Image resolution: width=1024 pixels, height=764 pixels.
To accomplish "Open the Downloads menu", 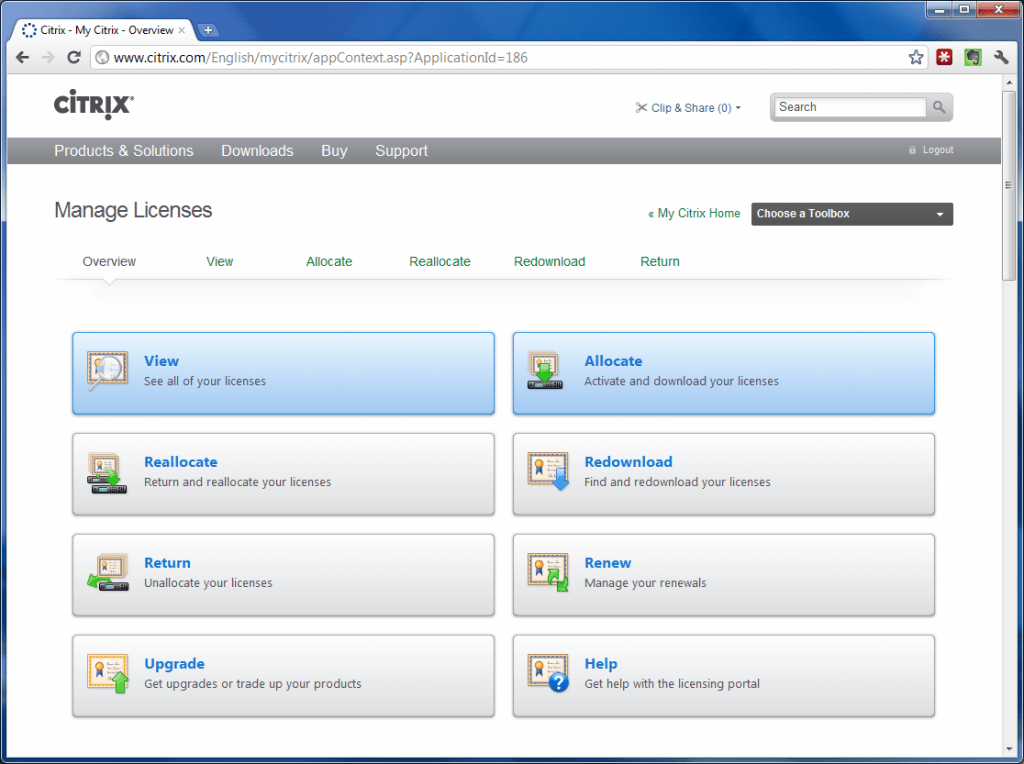I will pos(257,150).
